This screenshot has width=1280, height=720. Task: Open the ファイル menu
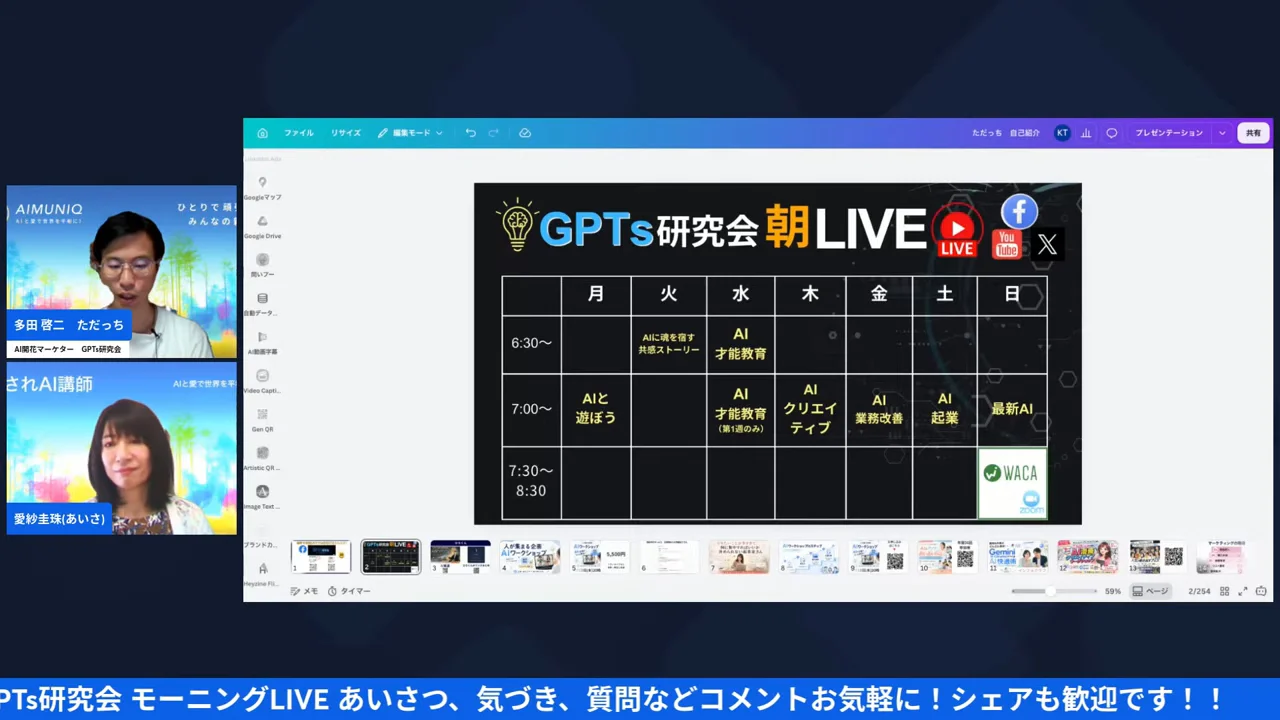(x=298, y=133)
